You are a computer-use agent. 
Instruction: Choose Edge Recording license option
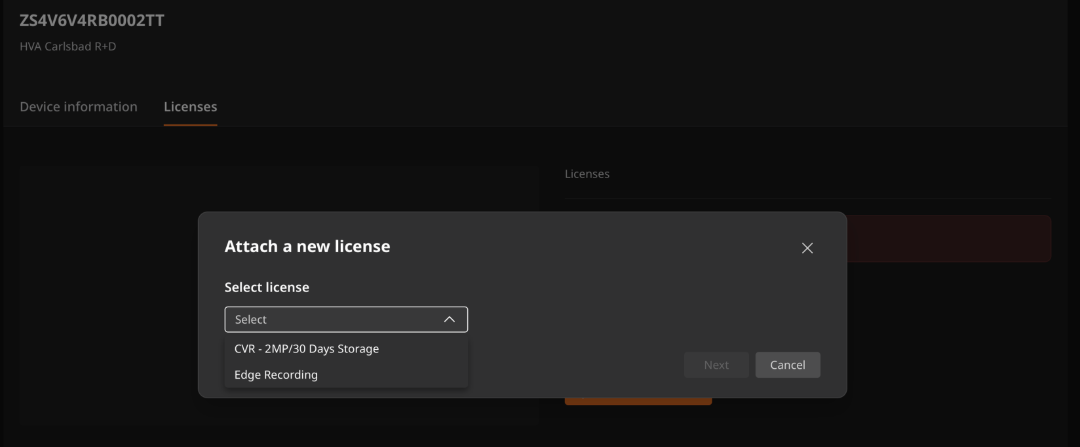click(346, 375)
